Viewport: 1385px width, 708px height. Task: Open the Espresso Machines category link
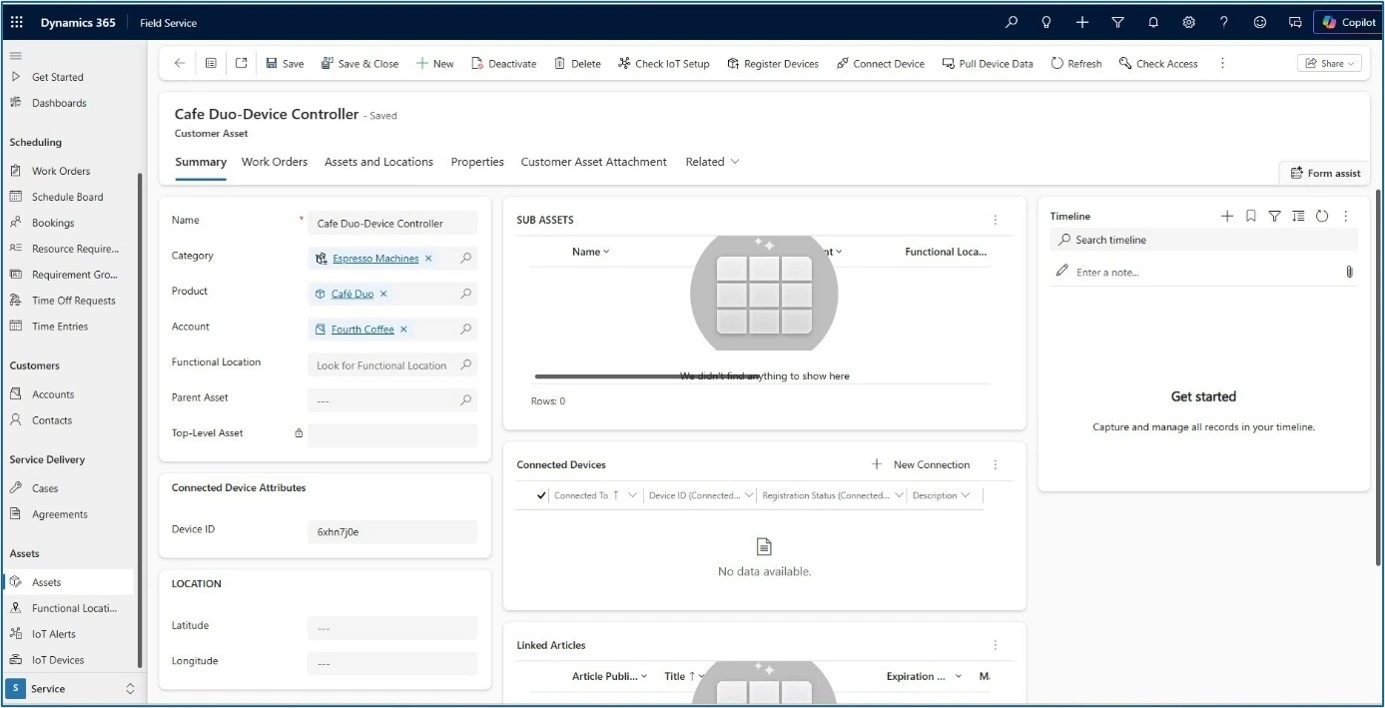375,258
